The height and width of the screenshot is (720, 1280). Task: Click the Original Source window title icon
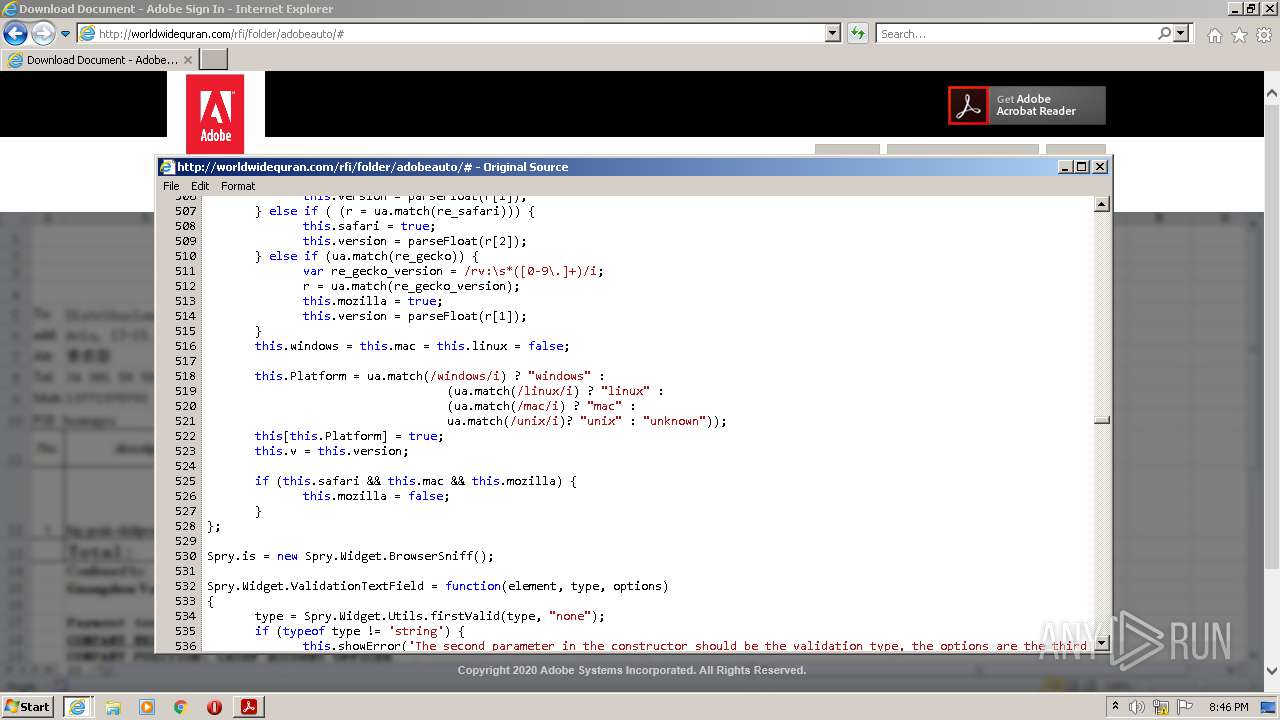[x=167, y=167]
